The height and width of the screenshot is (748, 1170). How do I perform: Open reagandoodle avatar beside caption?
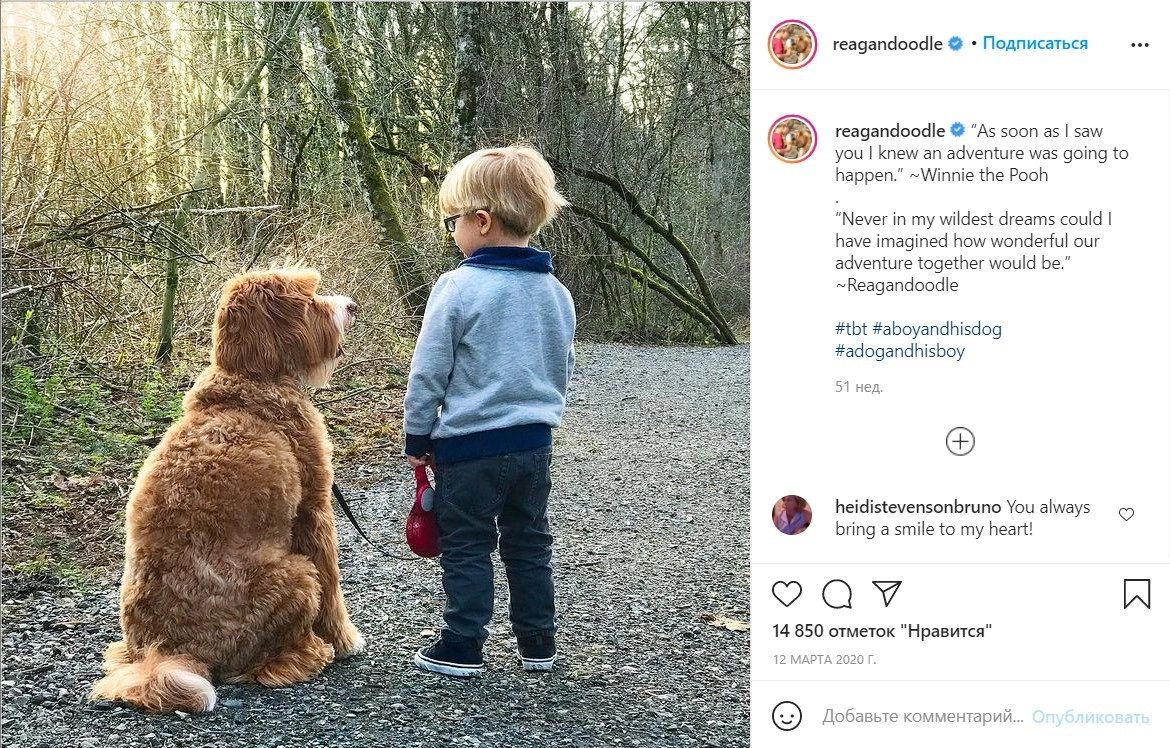click(x=793, y=139)
